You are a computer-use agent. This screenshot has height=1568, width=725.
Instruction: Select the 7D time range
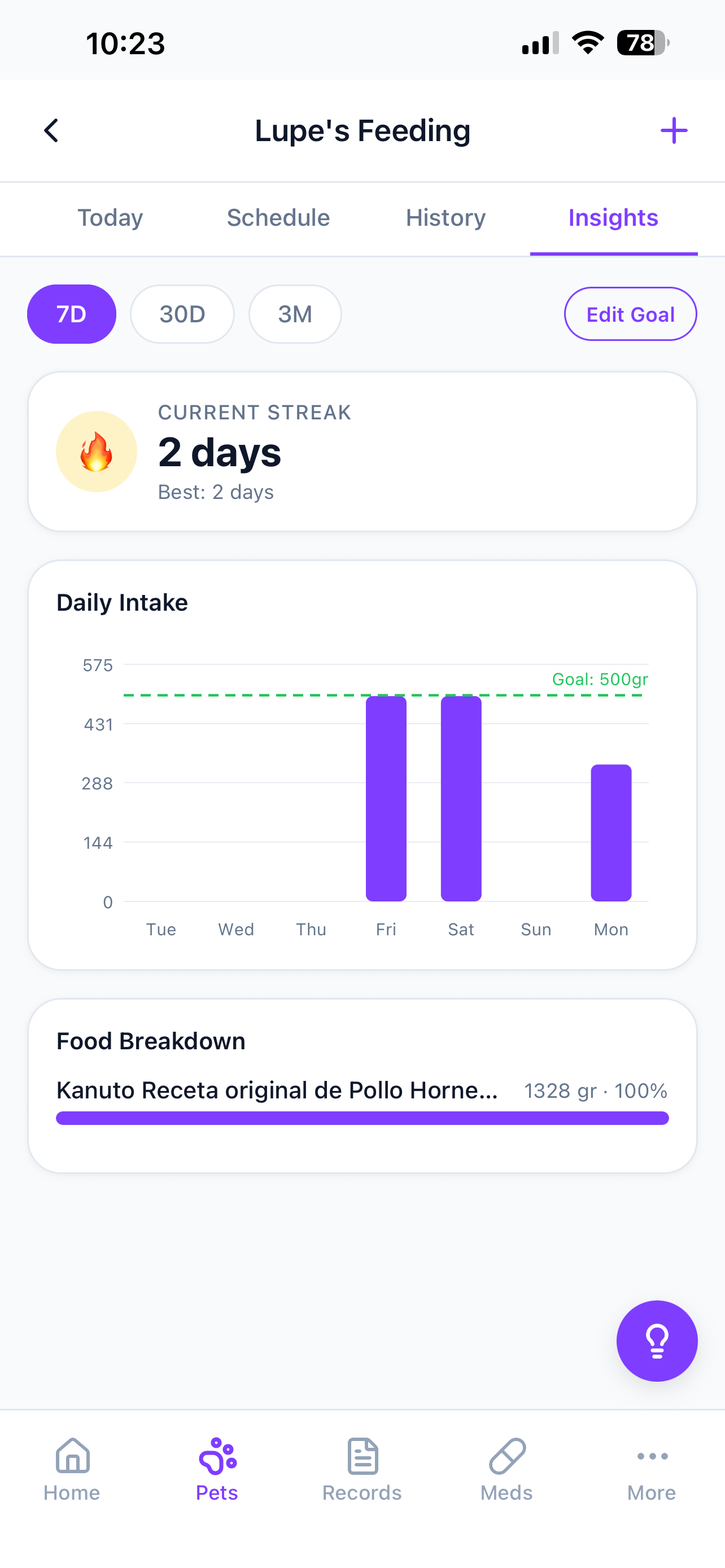71,314
